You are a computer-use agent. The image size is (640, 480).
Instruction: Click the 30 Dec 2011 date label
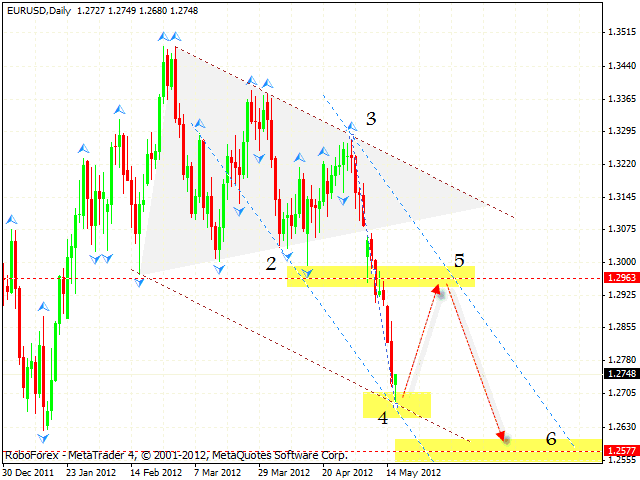click(28, 473)
